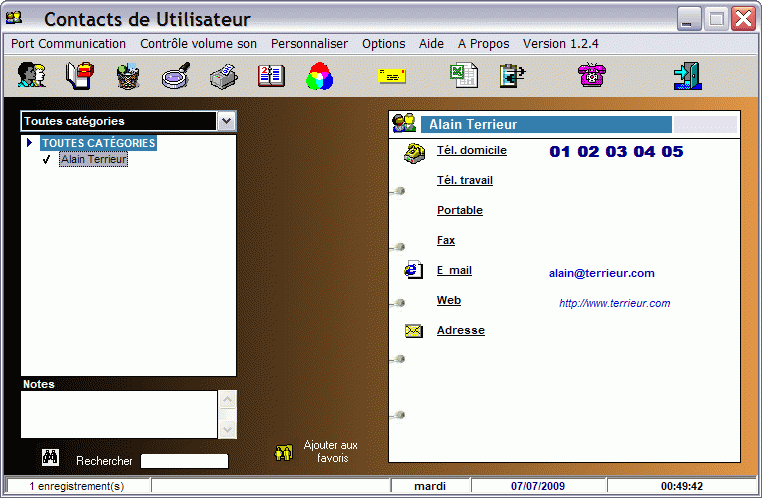The image size is (762, 498).
Task: Click the Notes heading label
Action: click(39, 384)
